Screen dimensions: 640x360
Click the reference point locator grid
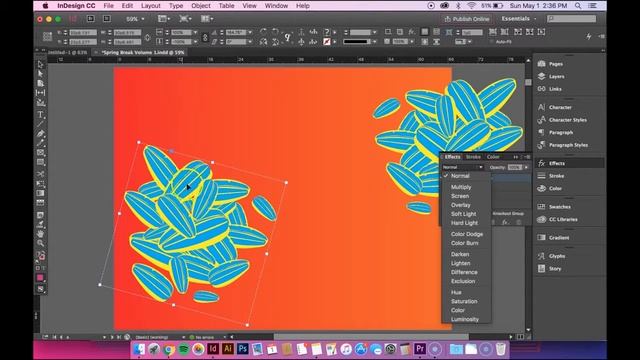(x=47, y=37)
